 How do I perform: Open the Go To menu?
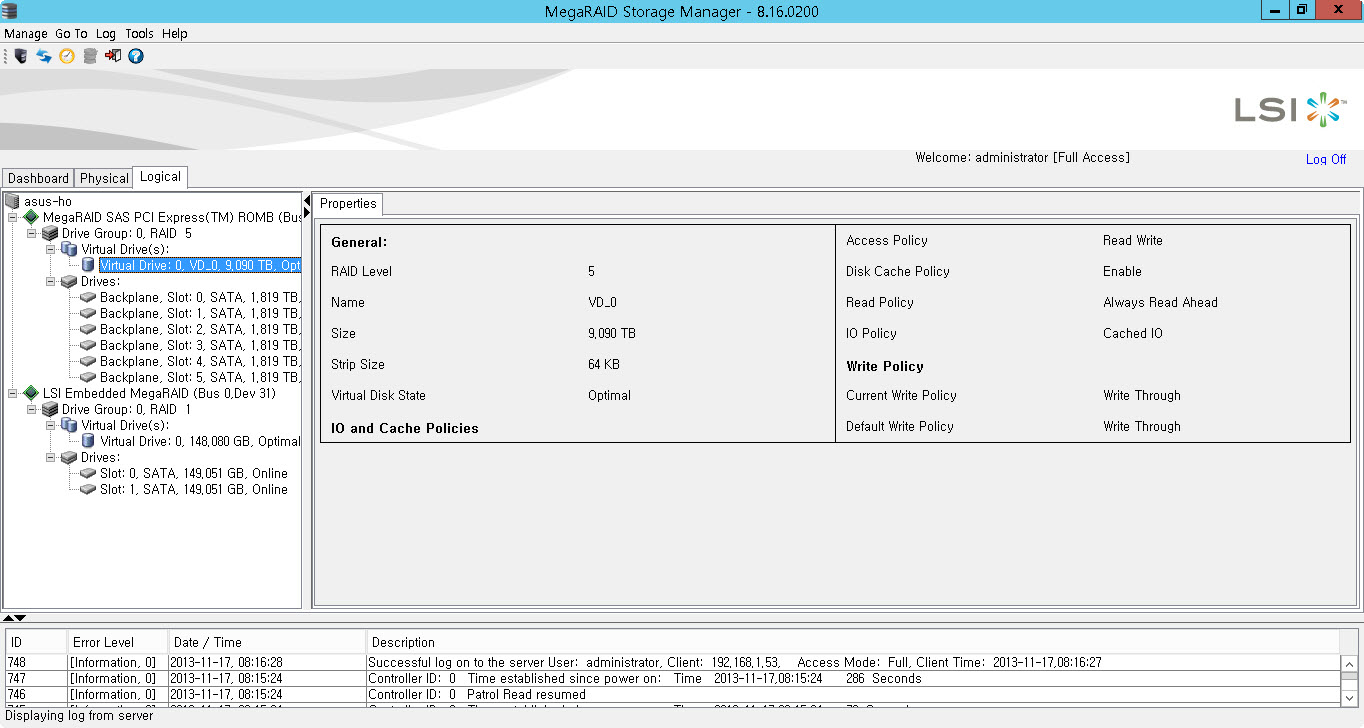pyautogui.click(x=71, y=34)
